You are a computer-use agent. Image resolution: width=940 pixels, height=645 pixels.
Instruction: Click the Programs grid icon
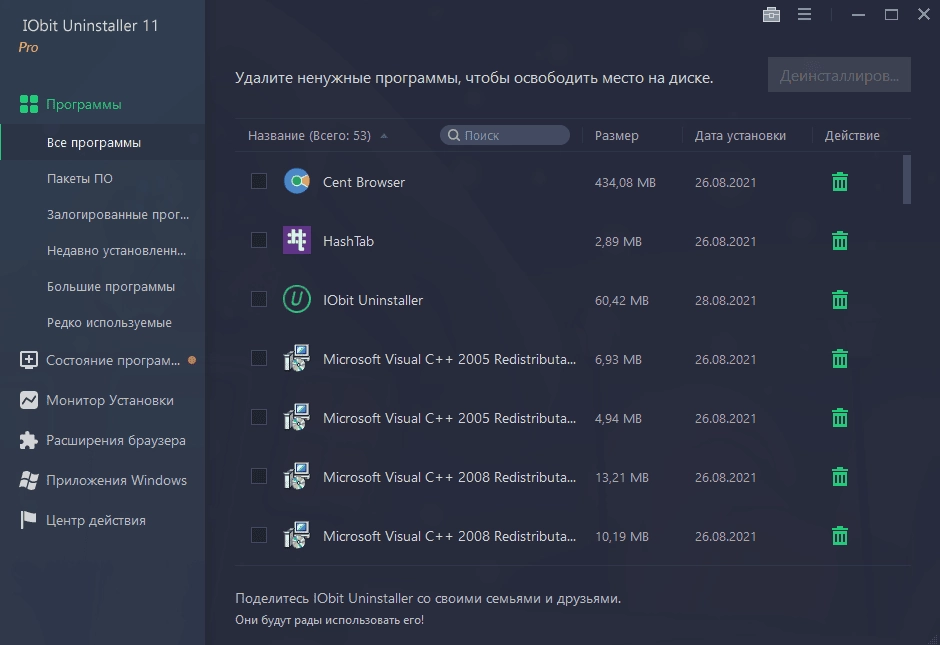tap(29, 104)
